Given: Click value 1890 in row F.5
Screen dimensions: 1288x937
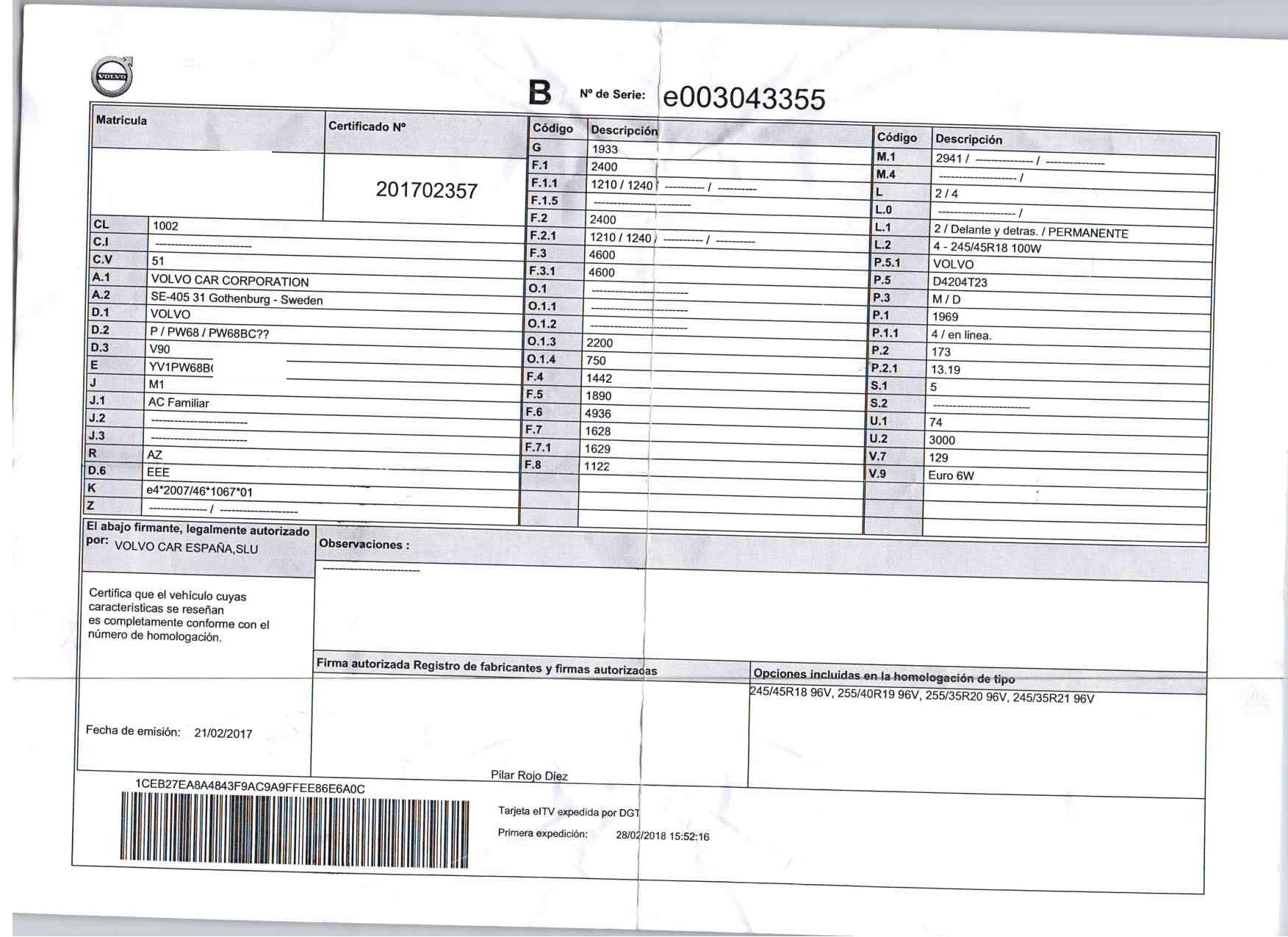Looking at the screenshot, I should click(x=598, y=396).
